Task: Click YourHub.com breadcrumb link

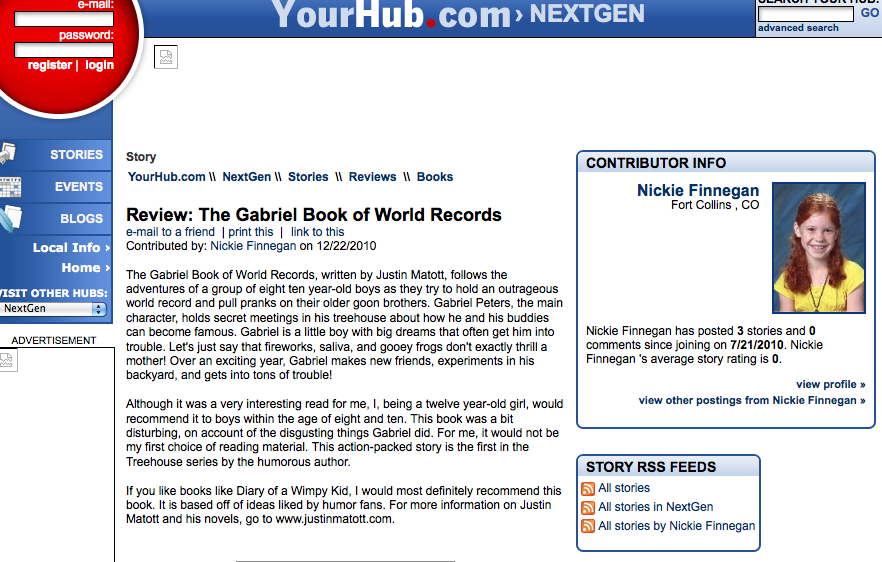Action: (x=166, y=177)
